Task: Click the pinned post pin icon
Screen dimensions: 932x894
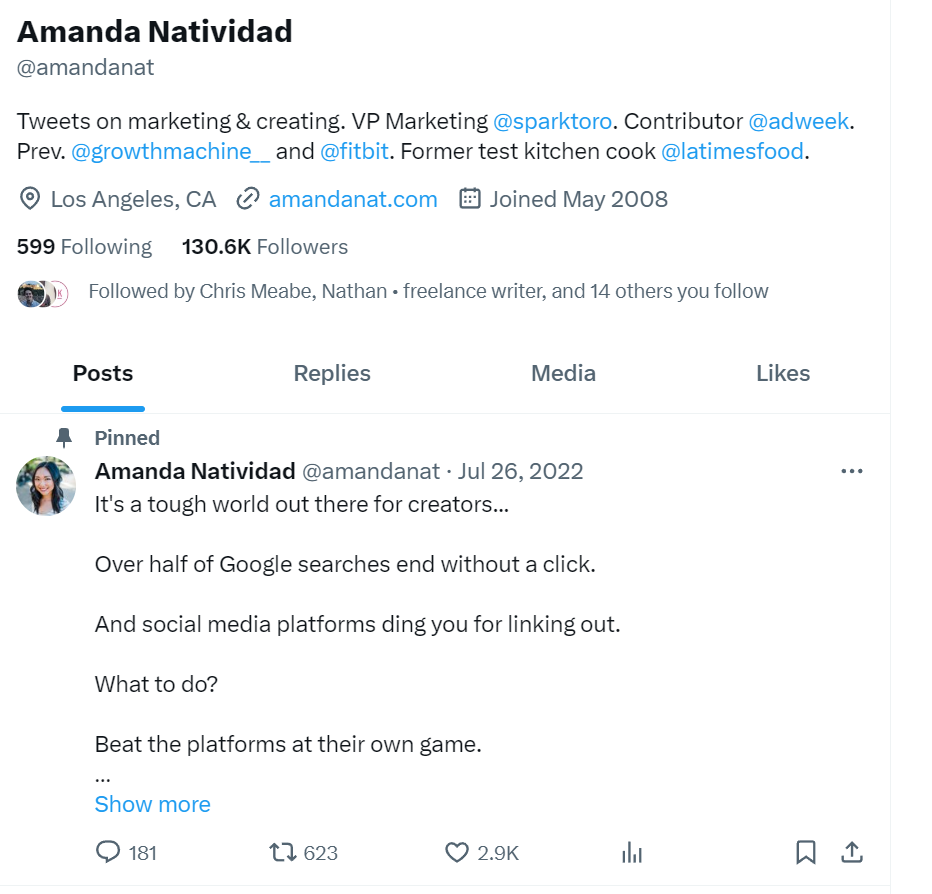Action: click(x=64, y=438)
